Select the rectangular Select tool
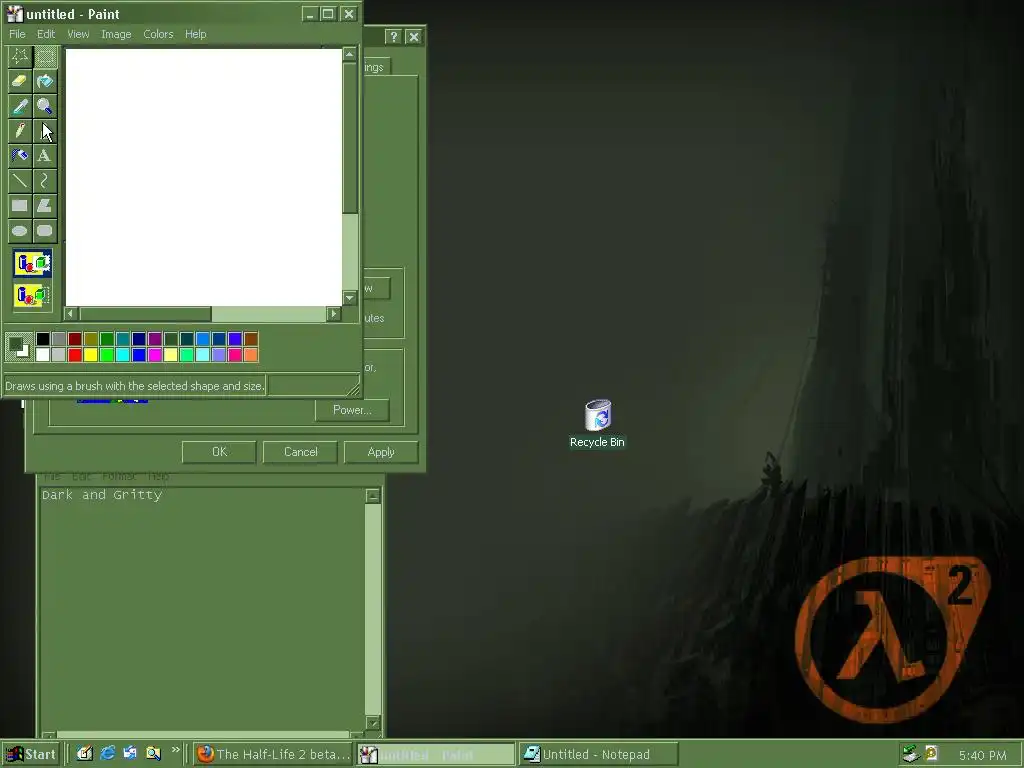Viewport: 1024px width, 768px height. [x=45, y=57]
